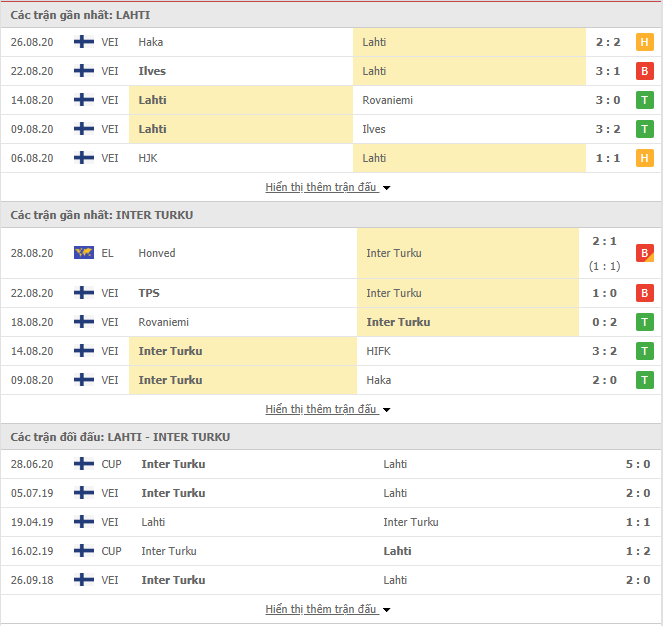The image size is (663, 626).
Task: Click team name TPS
Action: tap(149, 293)
